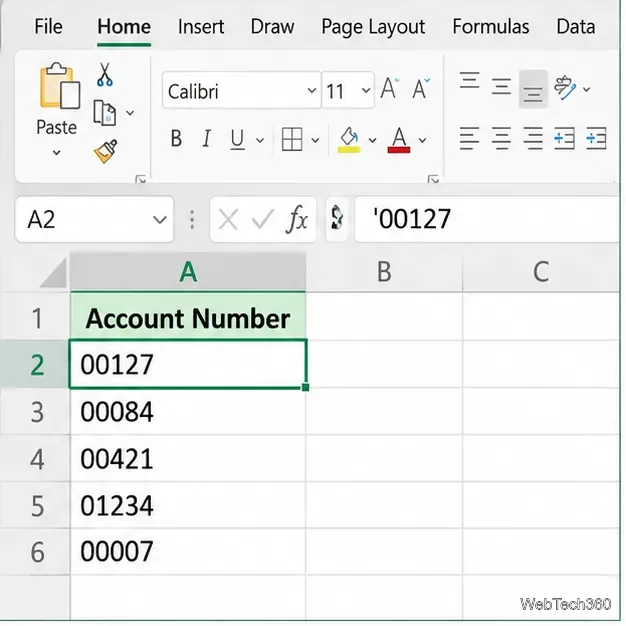Open orientation dropdown arrow
This screenshot has height=626, width=626.
[x=586, y=89]
